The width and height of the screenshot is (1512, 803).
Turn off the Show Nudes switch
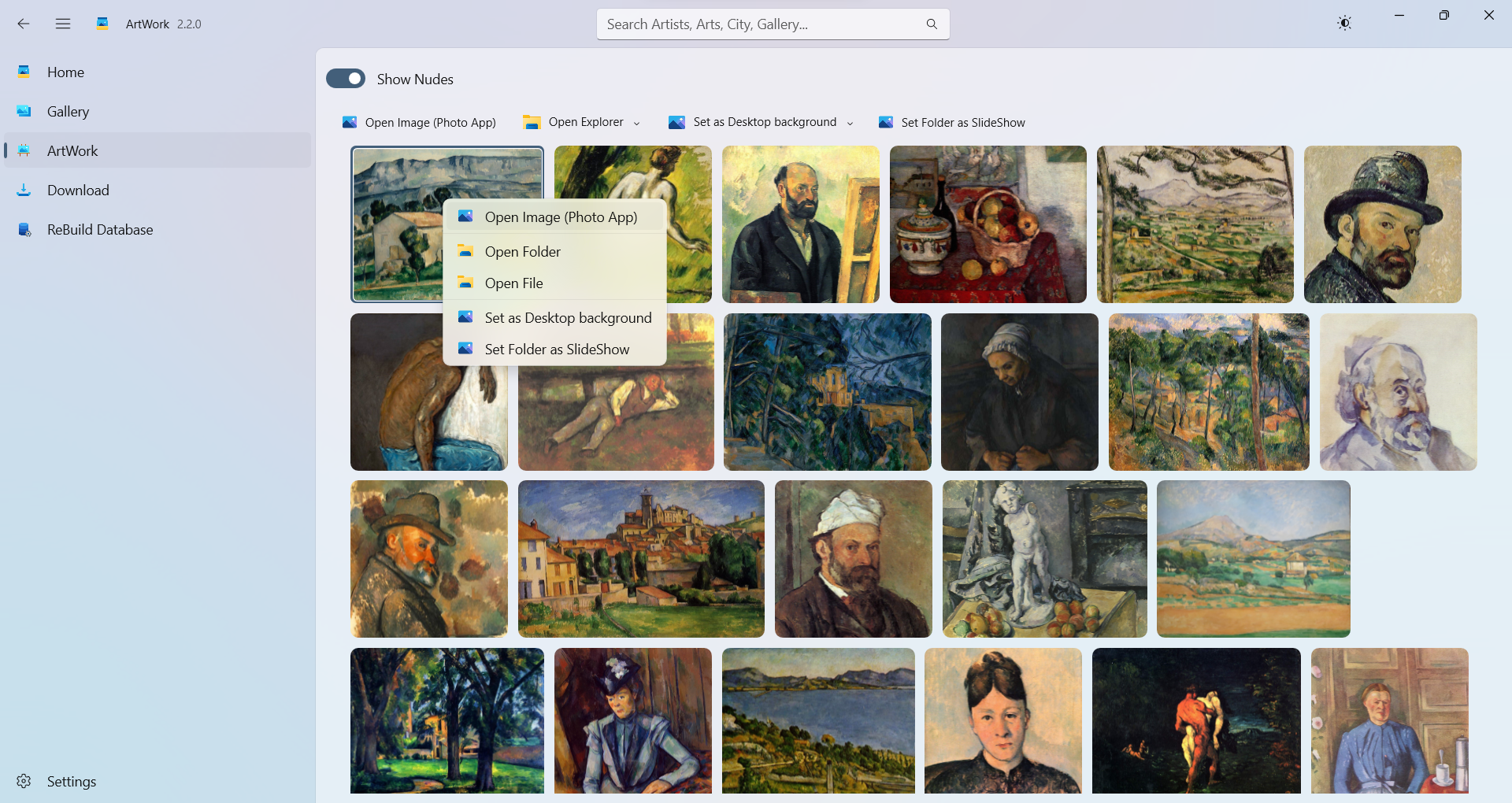pos(346,79)
